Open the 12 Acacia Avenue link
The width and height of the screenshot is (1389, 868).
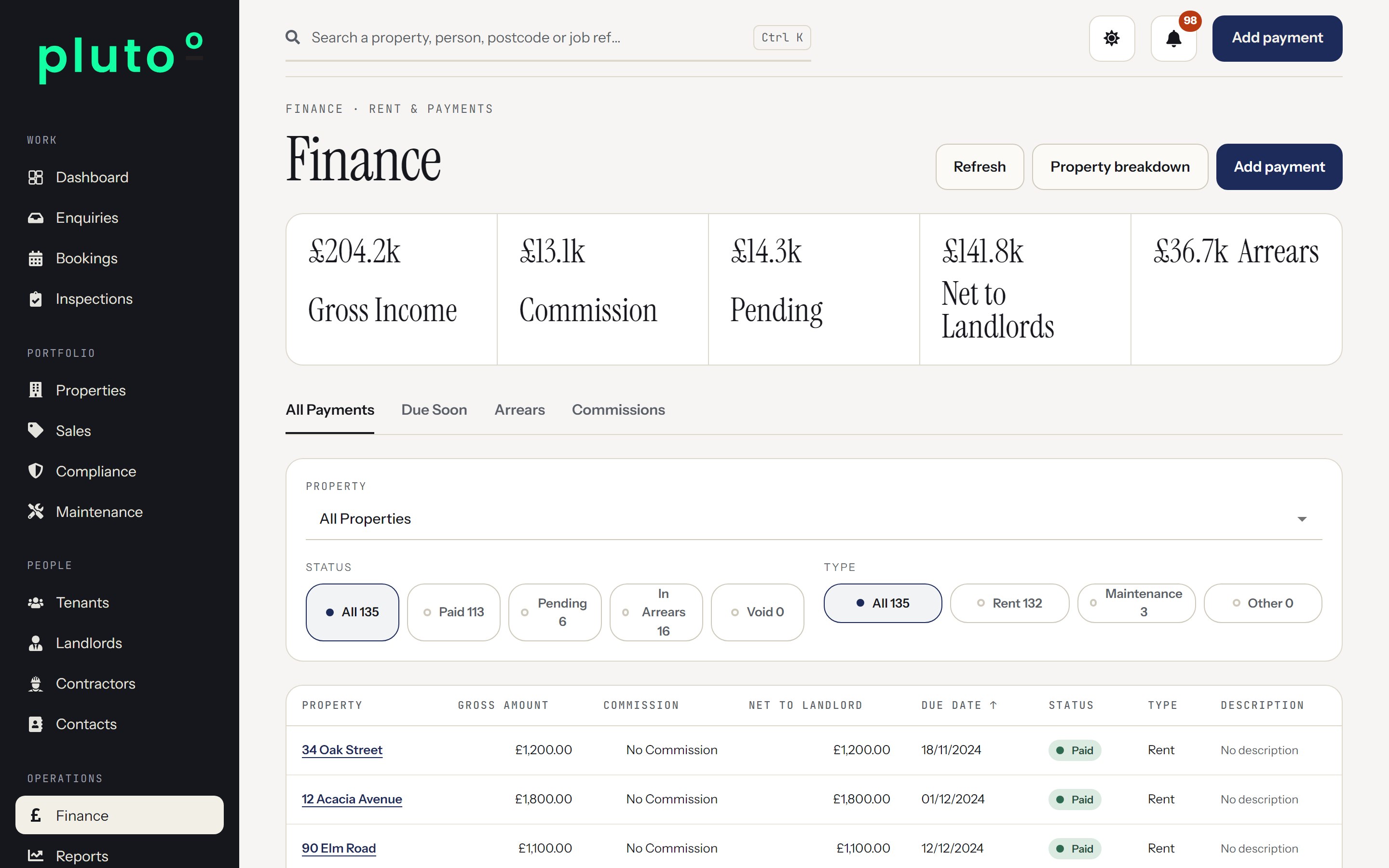[352, 799]
